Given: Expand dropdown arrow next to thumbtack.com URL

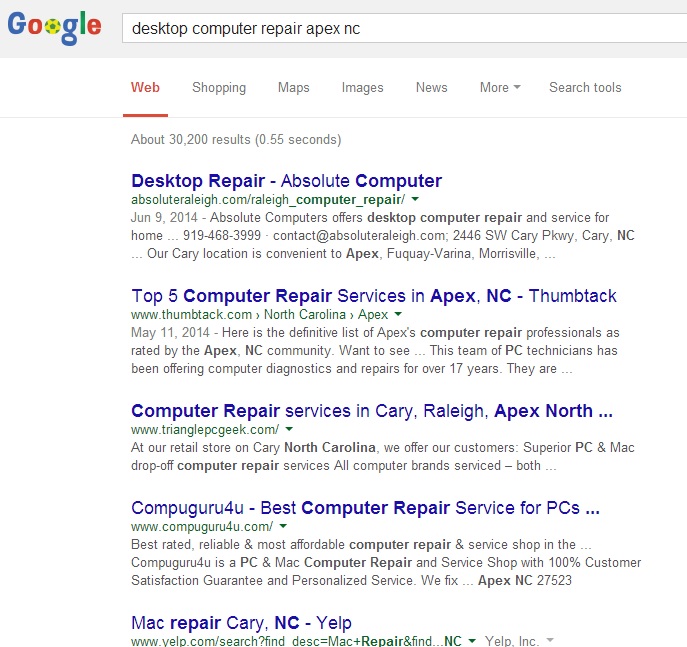Looking at the screenshot, I should tap(398, 314).
